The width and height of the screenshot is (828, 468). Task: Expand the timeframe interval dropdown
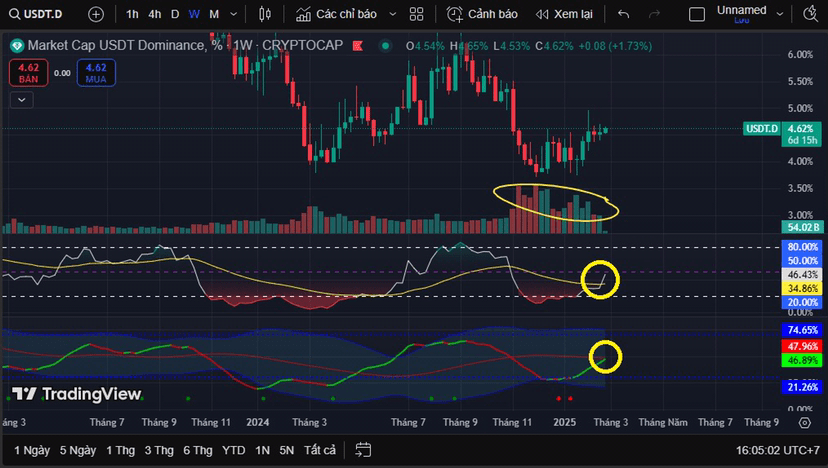point(233,14)
